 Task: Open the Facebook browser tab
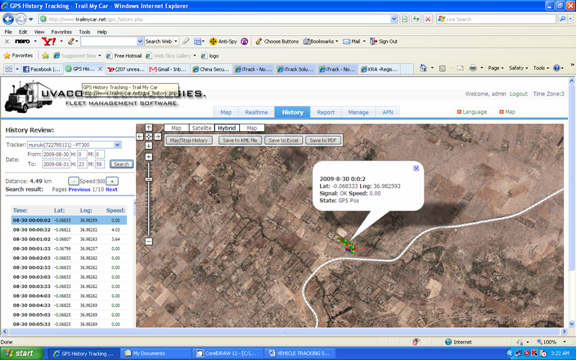tap(42, 69)
